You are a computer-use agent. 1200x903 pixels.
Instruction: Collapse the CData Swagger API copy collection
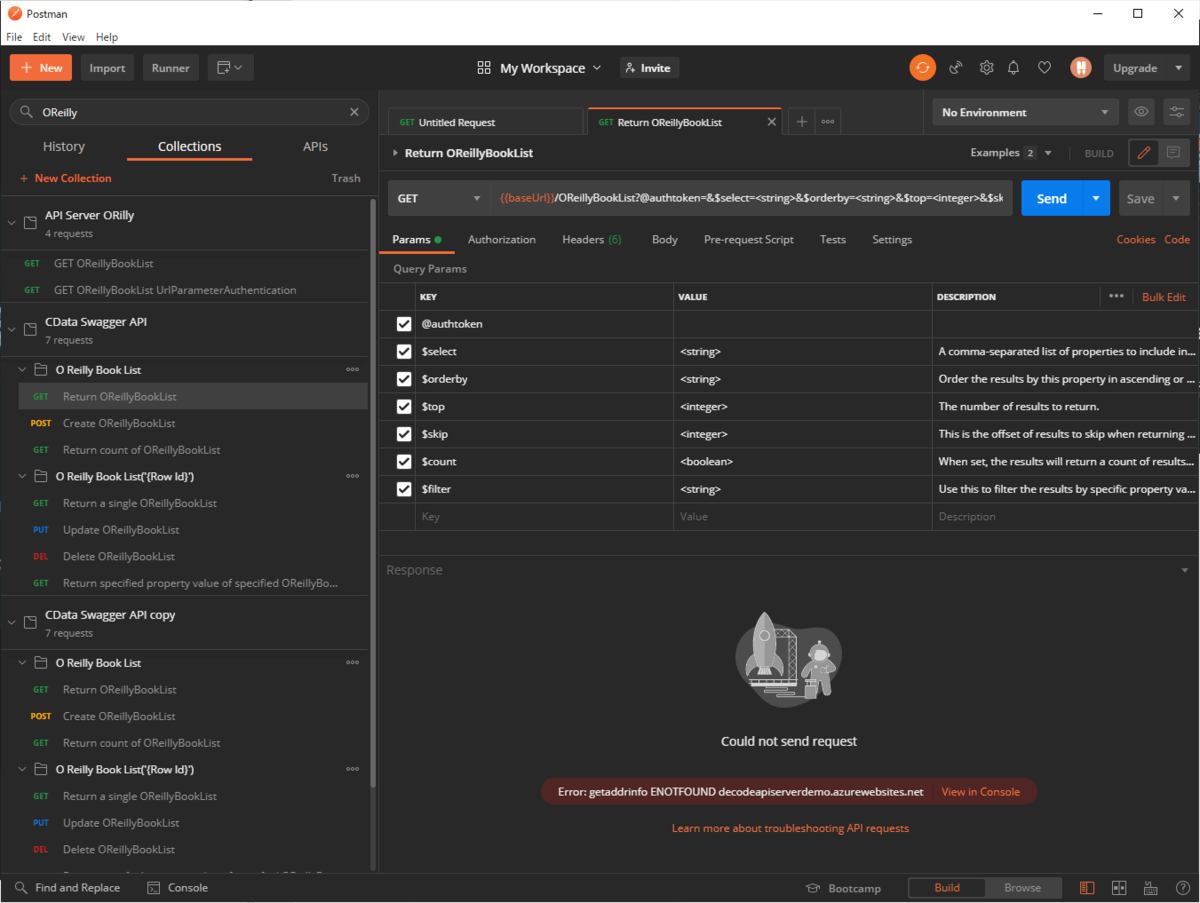coord(12,622)
